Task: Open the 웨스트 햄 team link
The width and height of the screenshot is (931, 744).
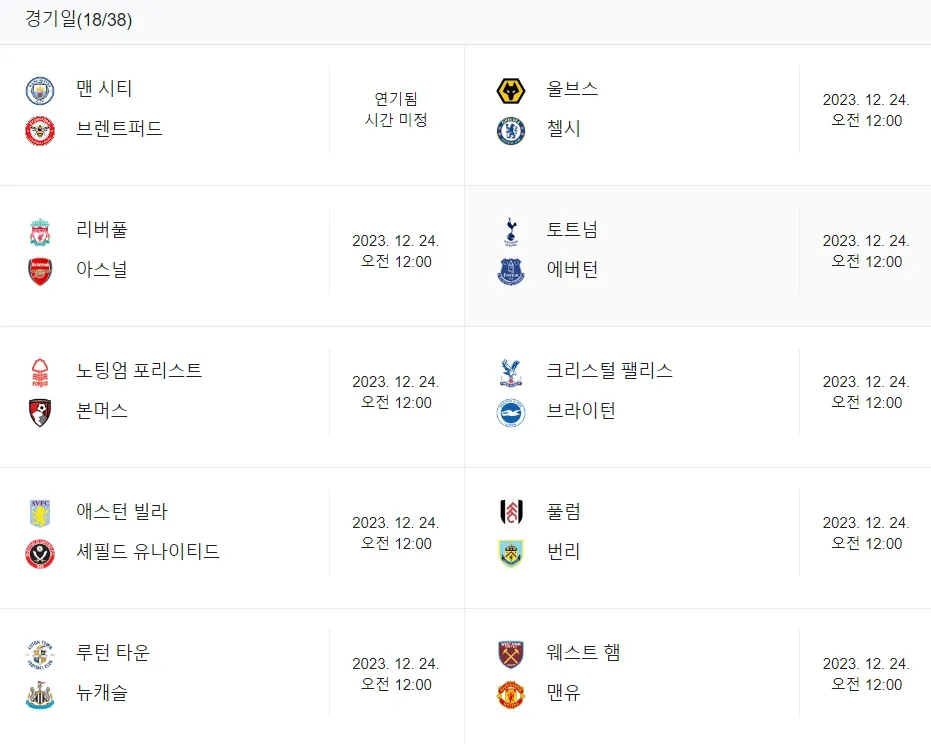Action: coord(583,652)
